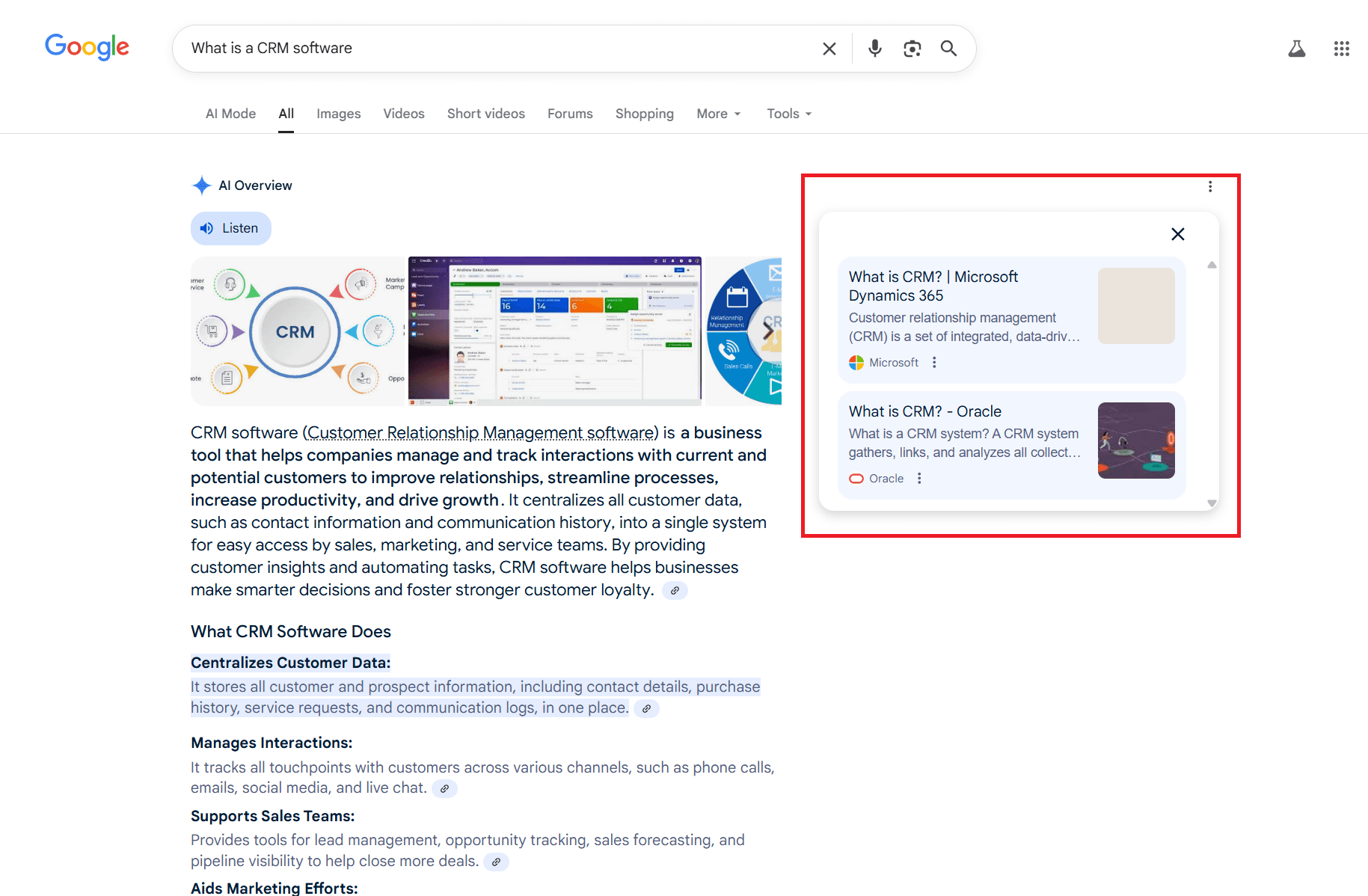
Task: Advance image carousel with the right chevron
Action: pyautogui.click(x=768, y=330)
